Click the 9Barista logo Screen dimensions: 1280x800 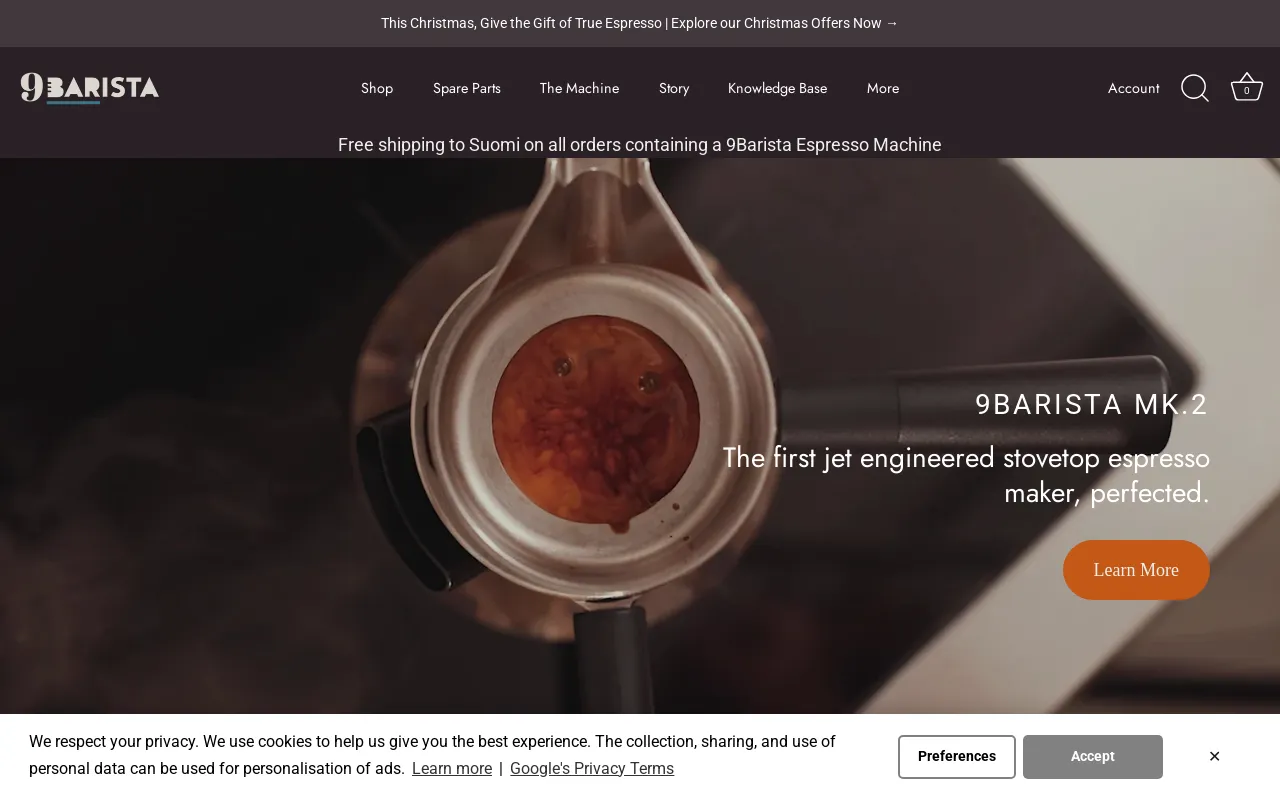coord(90,88)
